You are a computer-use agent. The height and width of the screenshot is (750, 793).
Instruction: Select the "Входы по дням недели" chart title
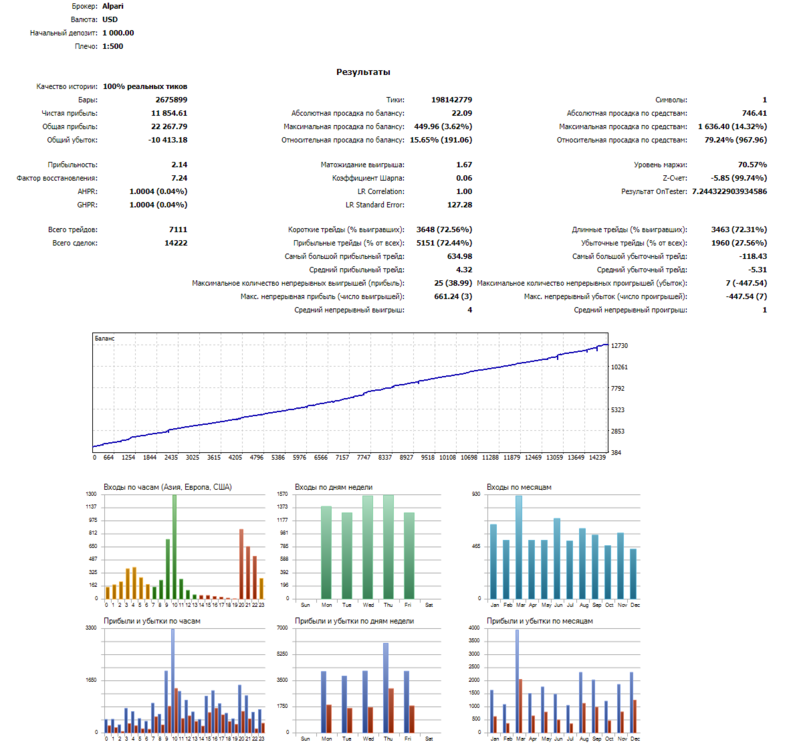[334, 487]
